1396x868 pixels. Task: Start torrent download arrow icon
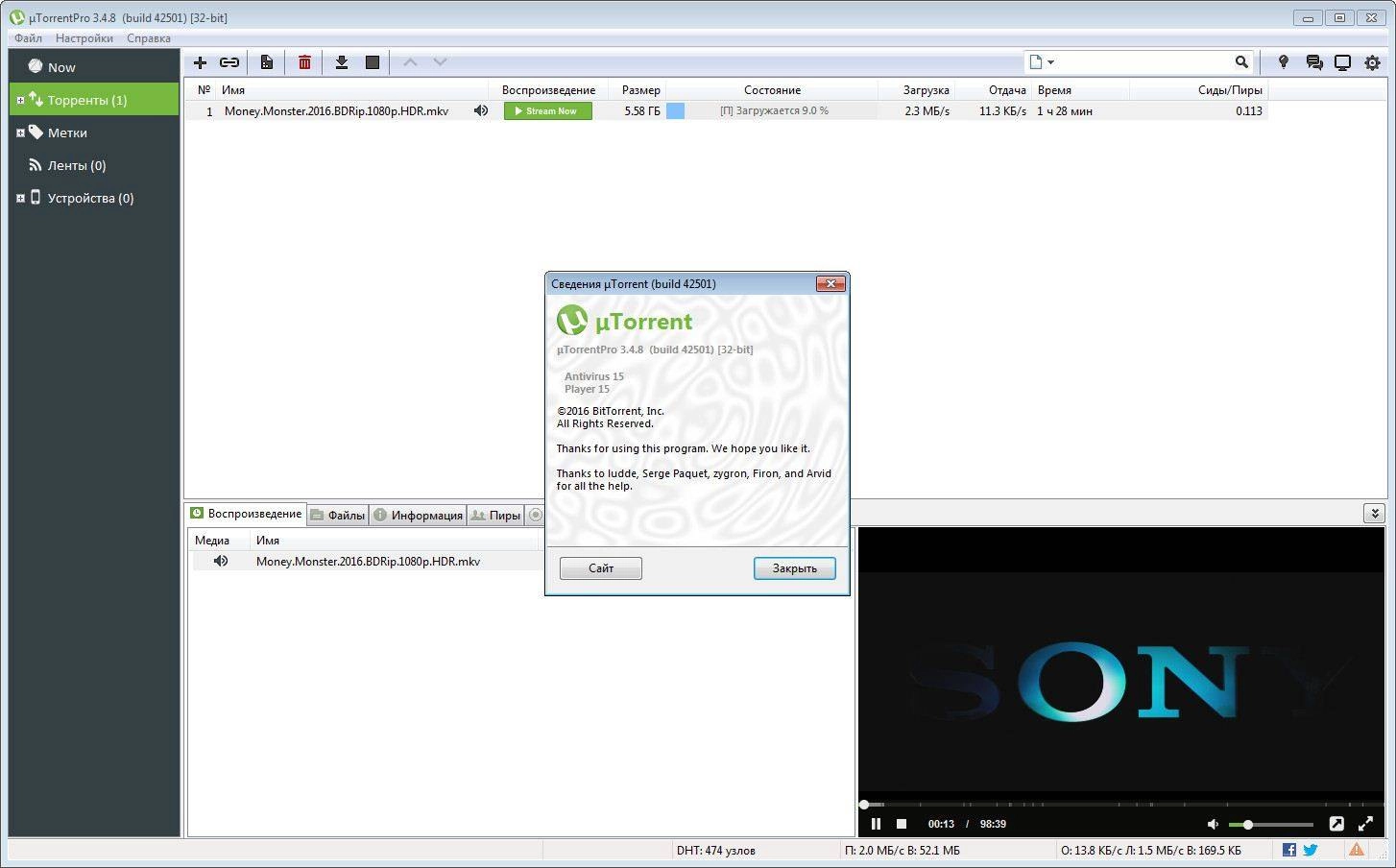pyautogui.click(x=341, y=62)
